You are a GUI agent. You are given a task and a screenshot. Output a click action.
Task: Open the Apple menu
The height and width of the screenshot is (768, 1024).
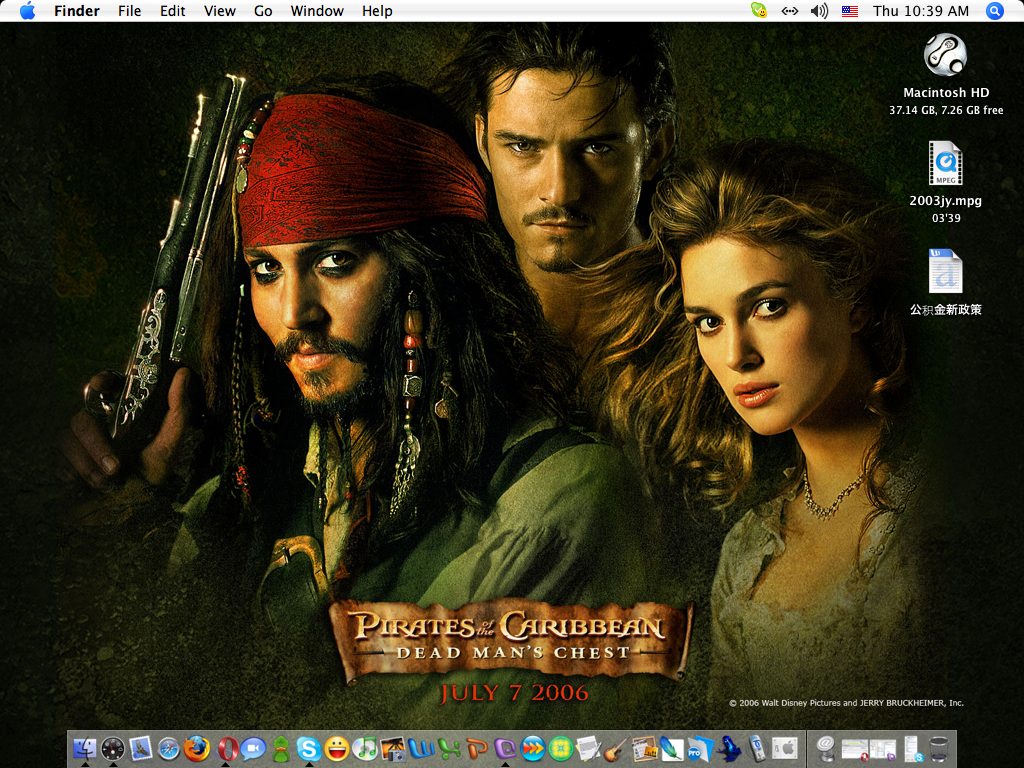[x=27, y=11]
